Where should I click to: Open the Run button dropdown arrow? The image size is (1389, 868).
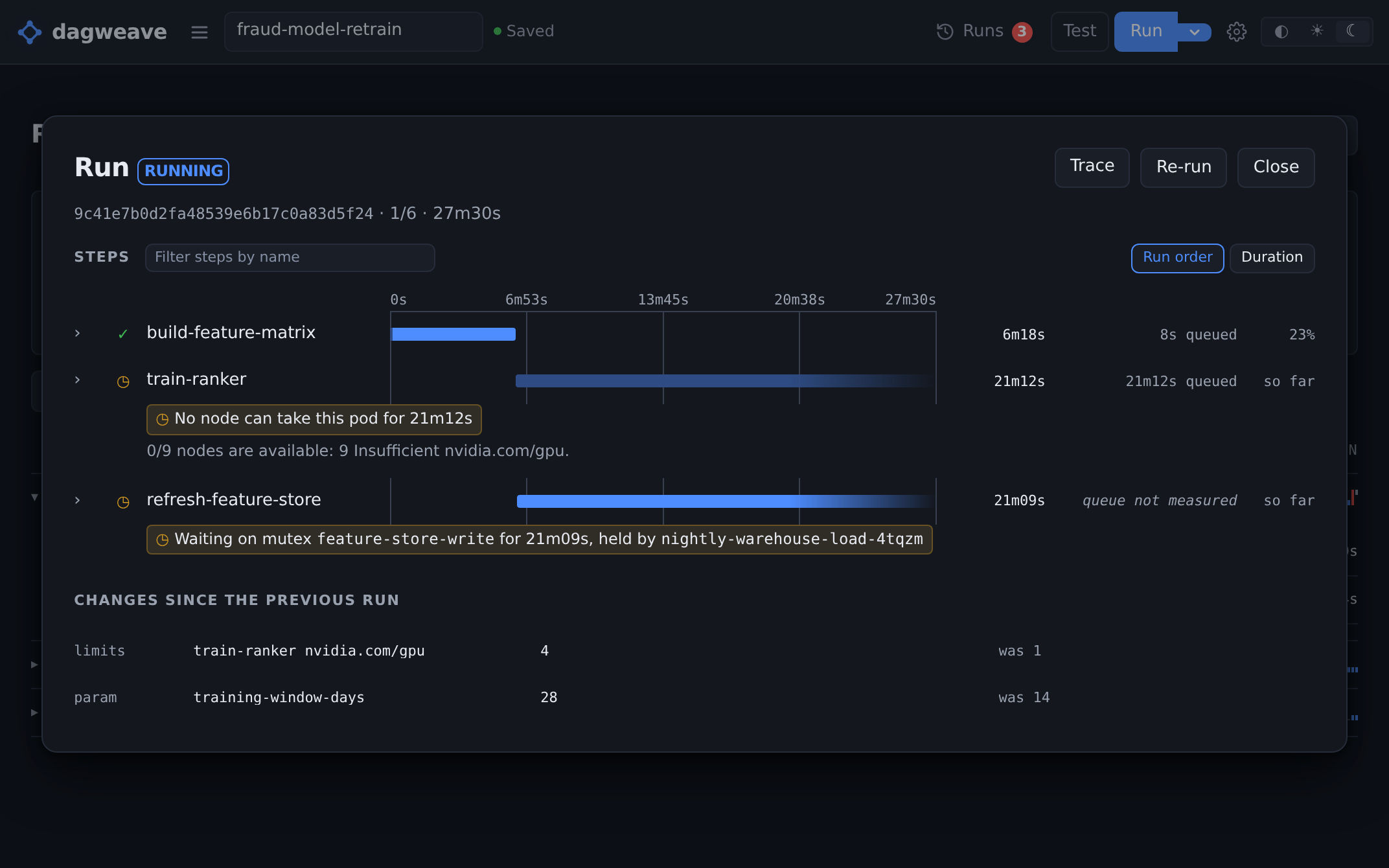(1195, 32)
